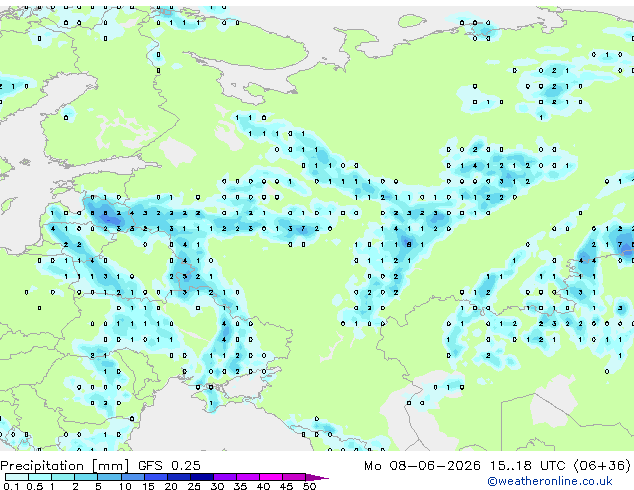634x490 pixels.
Task: Click the 25–30 mm dark navy swatch
Action: [202, 477]
